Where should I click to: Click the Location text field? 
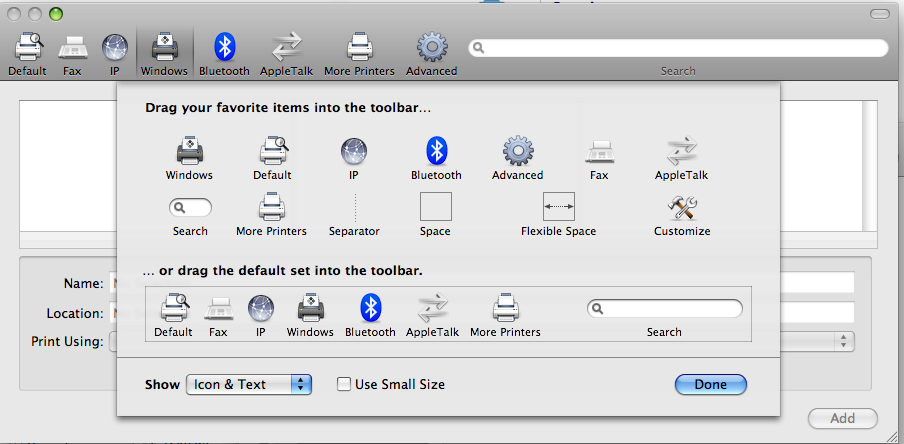click(481, 313)
